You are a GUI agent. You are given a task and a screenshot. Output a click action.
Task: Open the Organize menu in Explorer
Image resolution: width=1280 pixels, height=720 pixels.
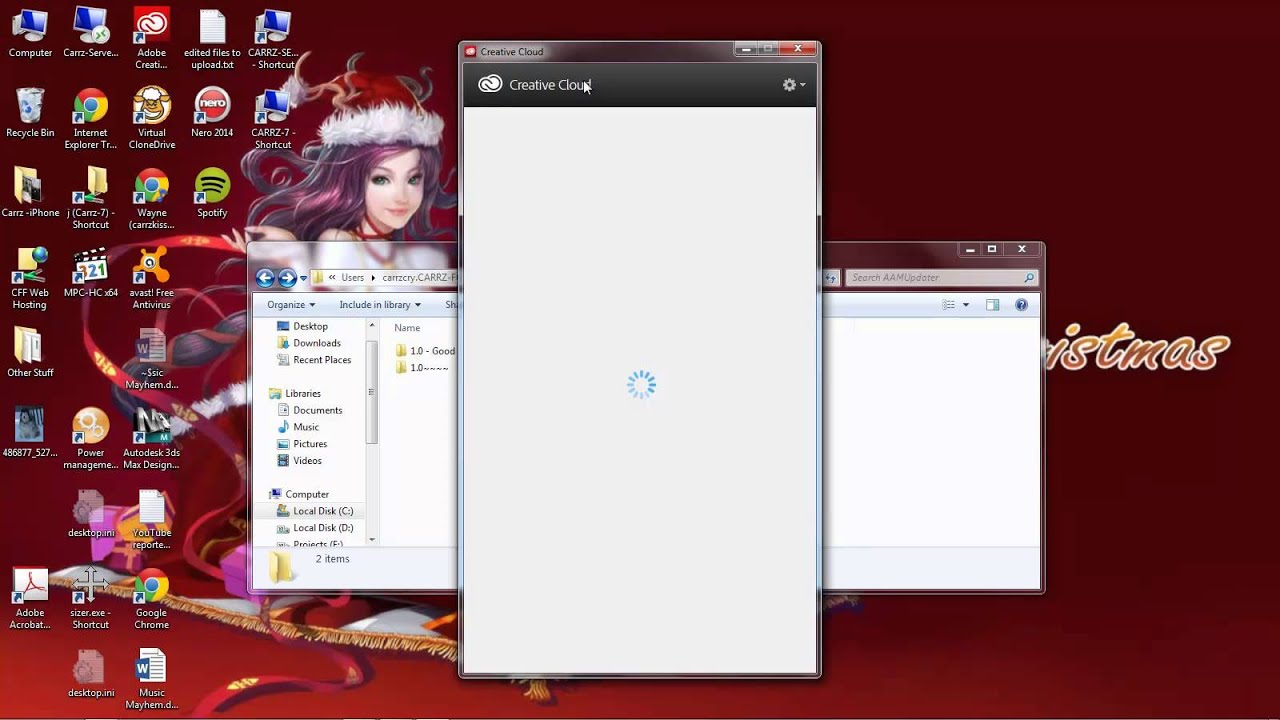pyautogui.click(x=291, y=305)
